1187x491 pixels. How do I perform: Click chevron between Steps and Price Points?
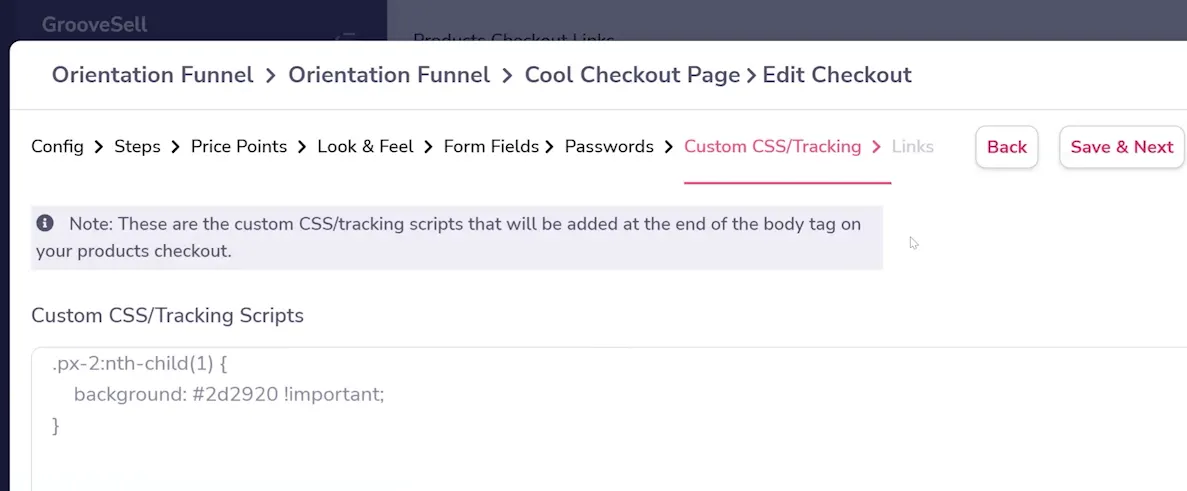[x=176, y=147]
